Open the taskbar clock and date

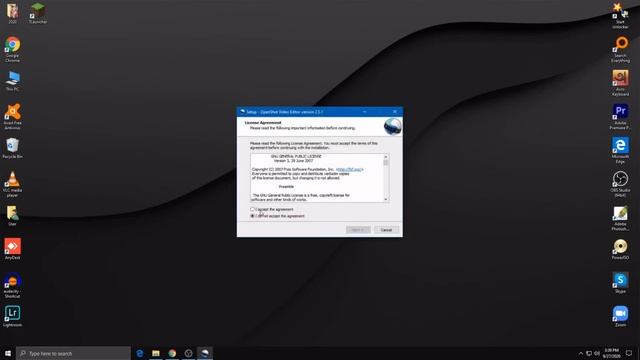tap(611, 353)
